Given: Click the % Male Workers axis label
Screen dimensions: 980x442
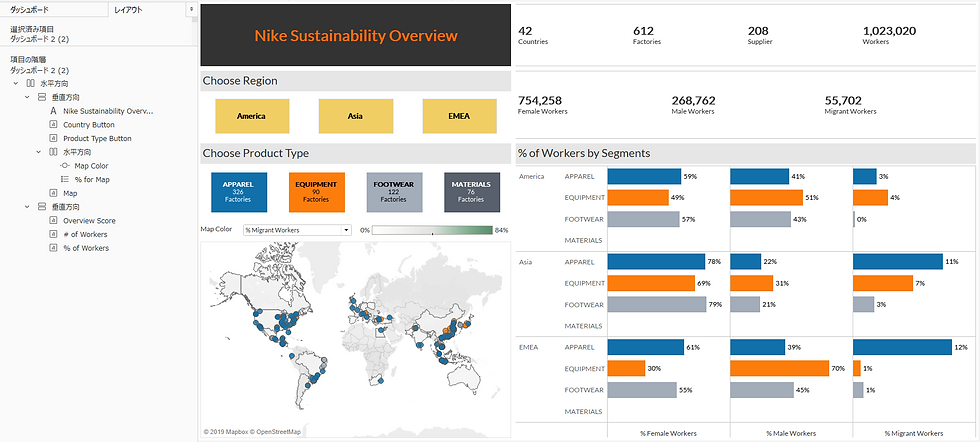Looking at the screenshot, I should click(x=791, y=433).
